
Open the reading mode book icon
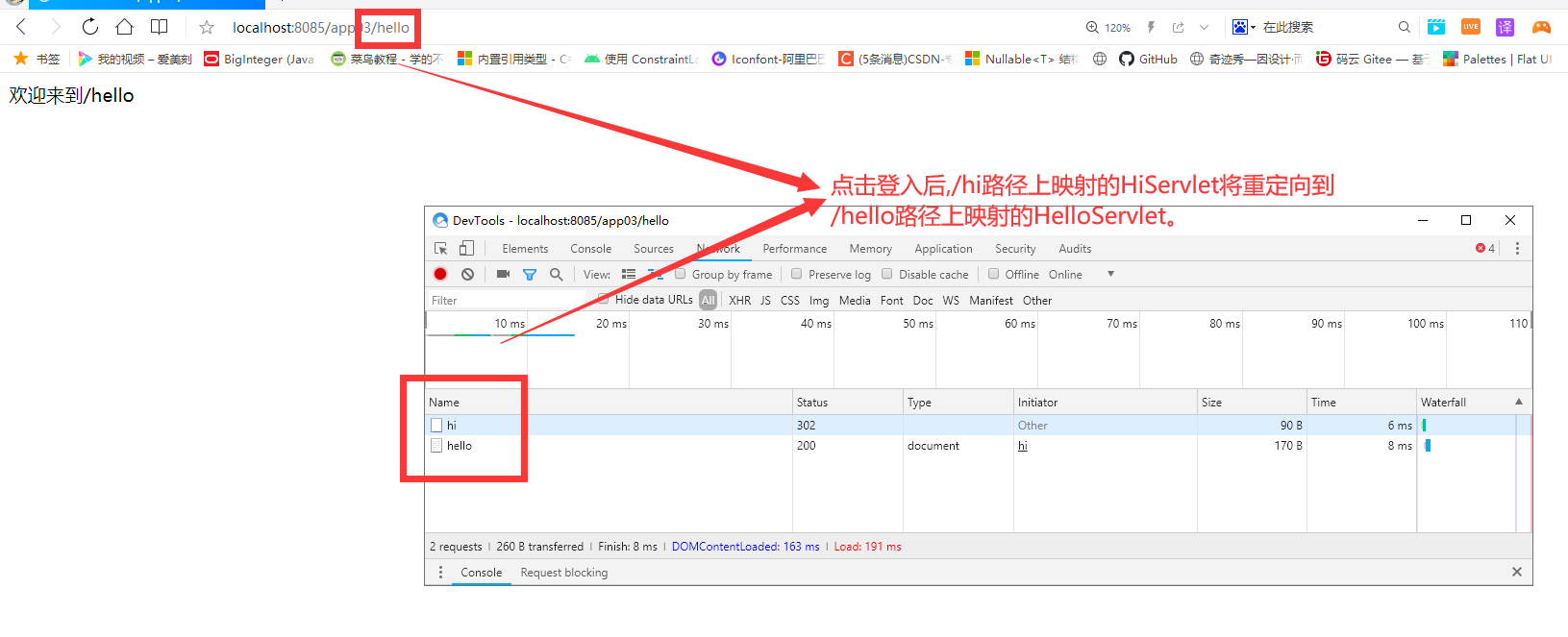(159, 27)
